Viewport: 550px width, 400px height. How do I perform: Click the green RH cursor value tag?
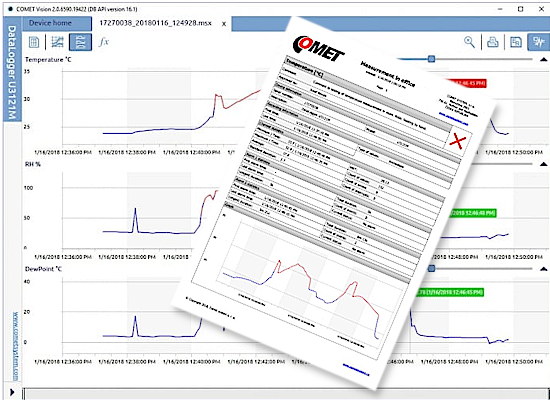(x=472, y=213)
